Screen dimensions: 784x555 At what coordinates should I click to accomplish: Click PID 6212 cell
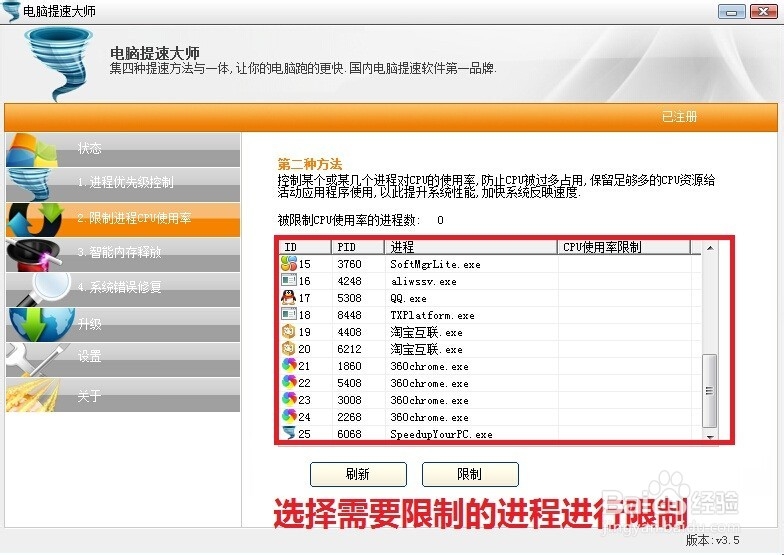point(349,349)
